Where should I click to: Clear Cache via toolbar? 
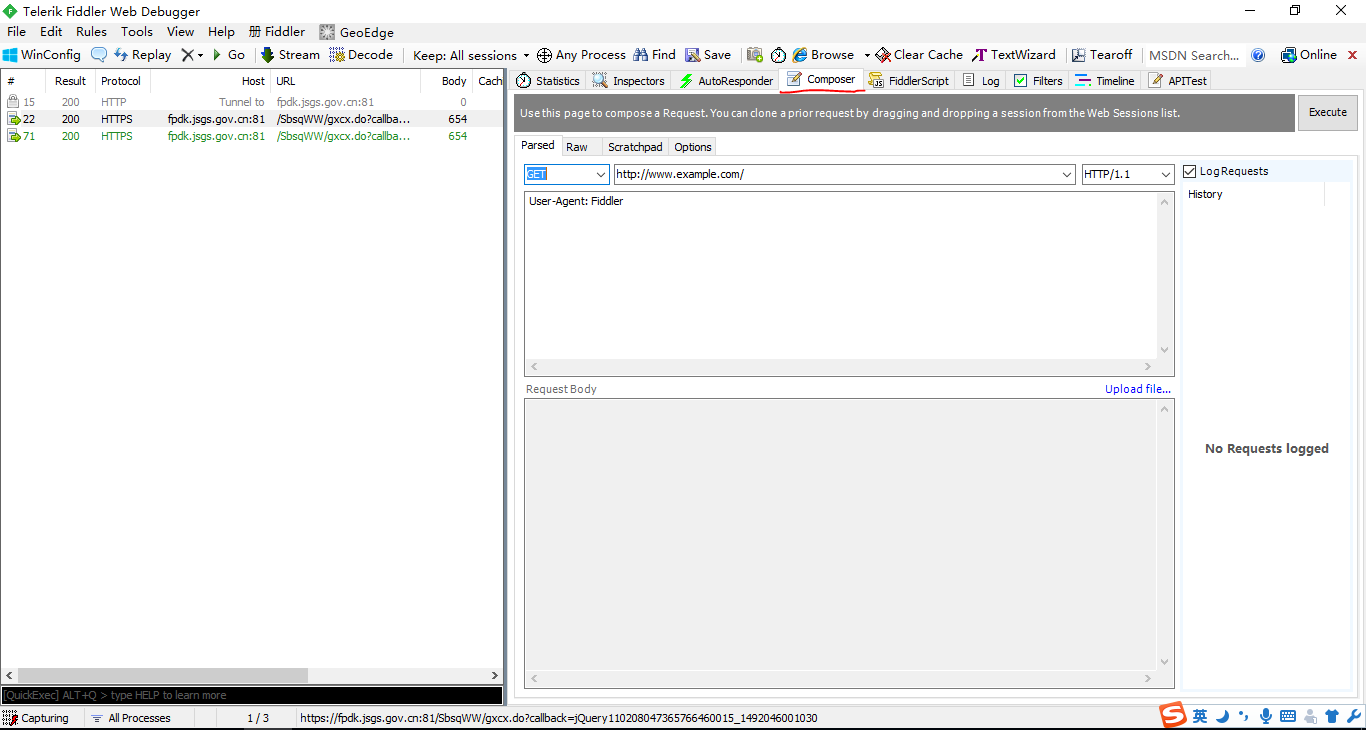[x=919, y=55]
